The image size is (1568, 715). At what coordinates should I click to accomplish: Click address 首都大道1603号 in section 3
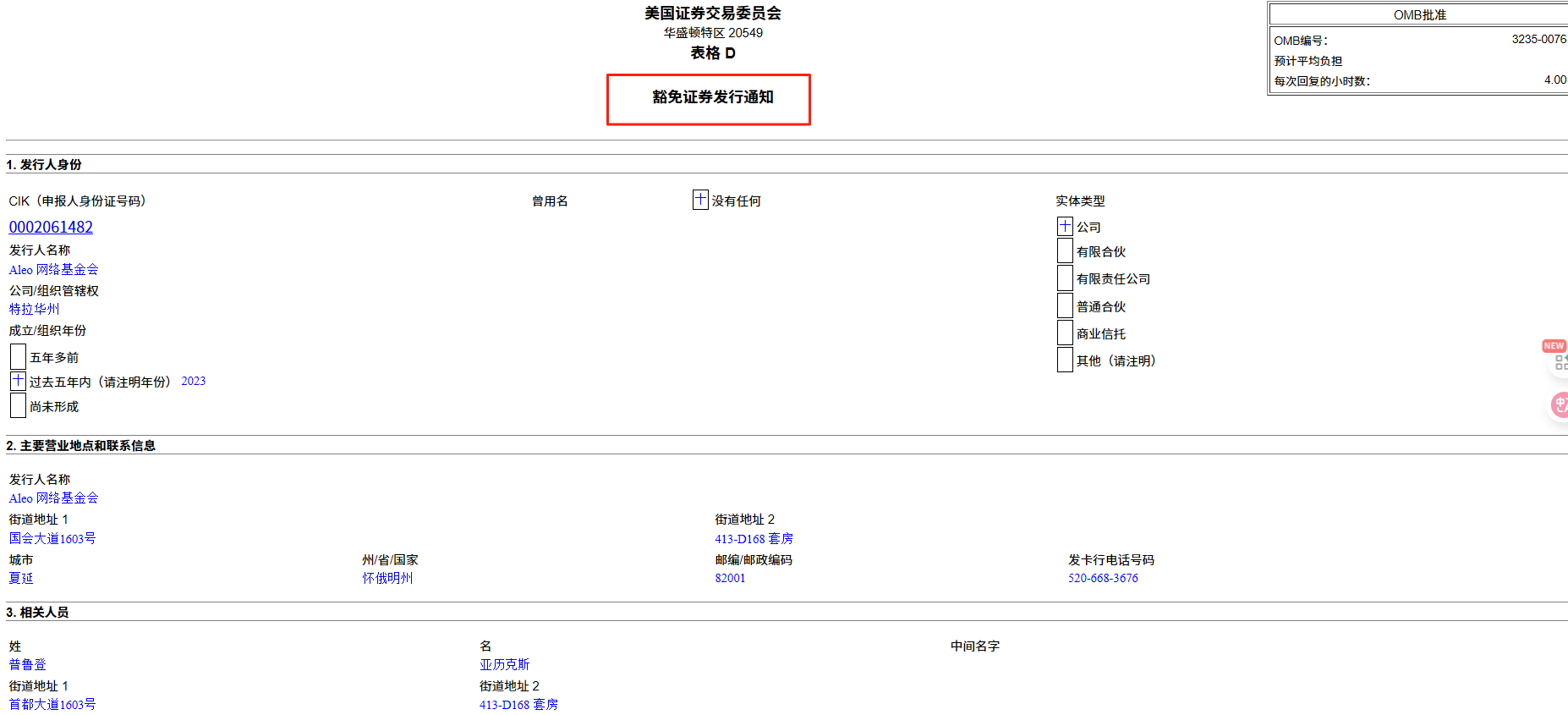point(52,704)
